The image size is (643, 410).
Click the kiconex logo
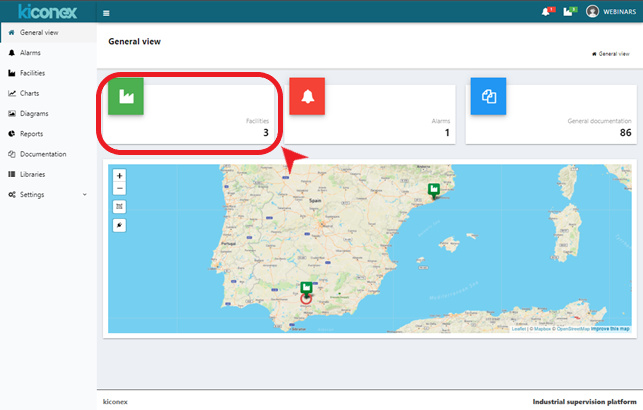tap(47, 12)
